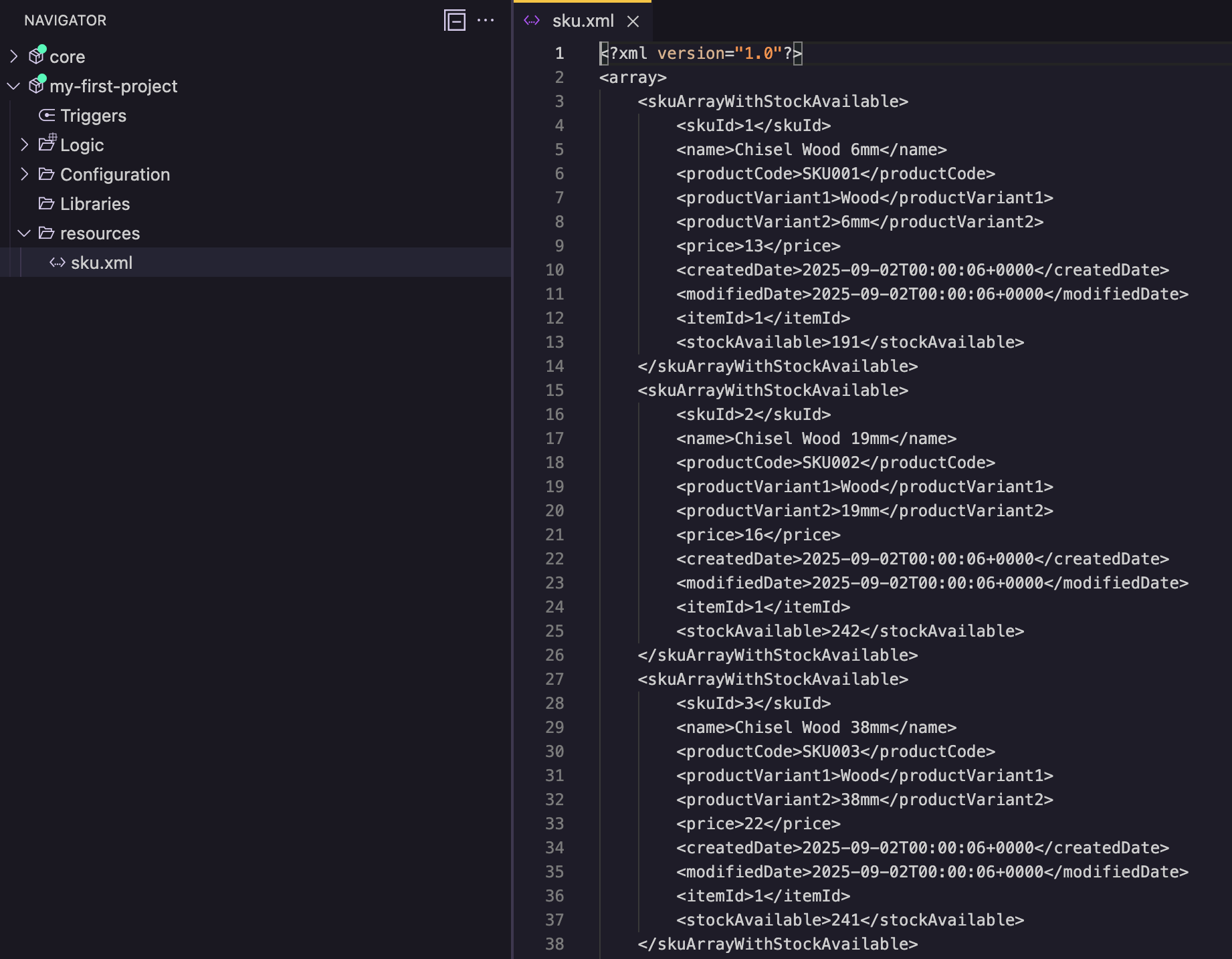1232x959 pixels.
Task: Select the Logic folder label
Action: click(82, 145)
